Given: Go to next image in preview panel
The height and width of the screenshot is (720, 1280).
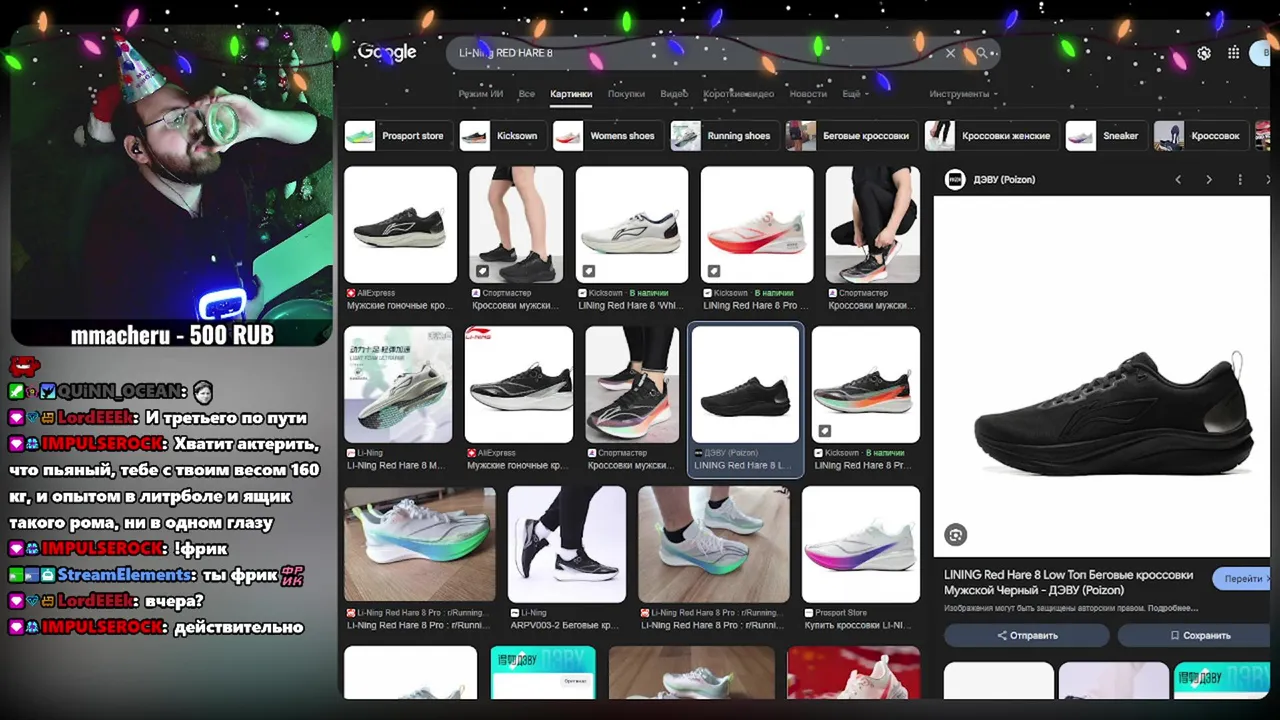Looking at the screenshot, I should click(x=1209, y=180).
